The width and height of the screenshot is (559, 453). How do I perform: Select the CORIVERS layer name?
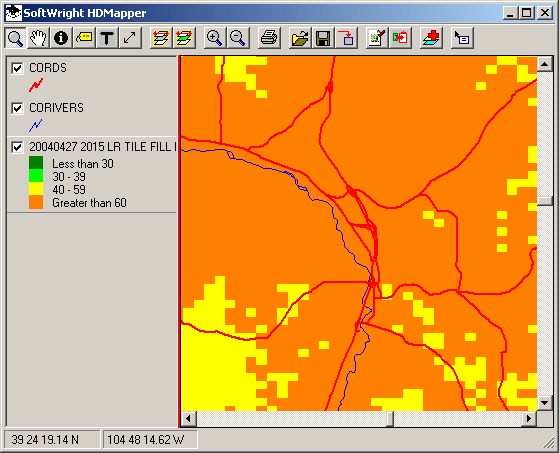[x=56, y=108]
